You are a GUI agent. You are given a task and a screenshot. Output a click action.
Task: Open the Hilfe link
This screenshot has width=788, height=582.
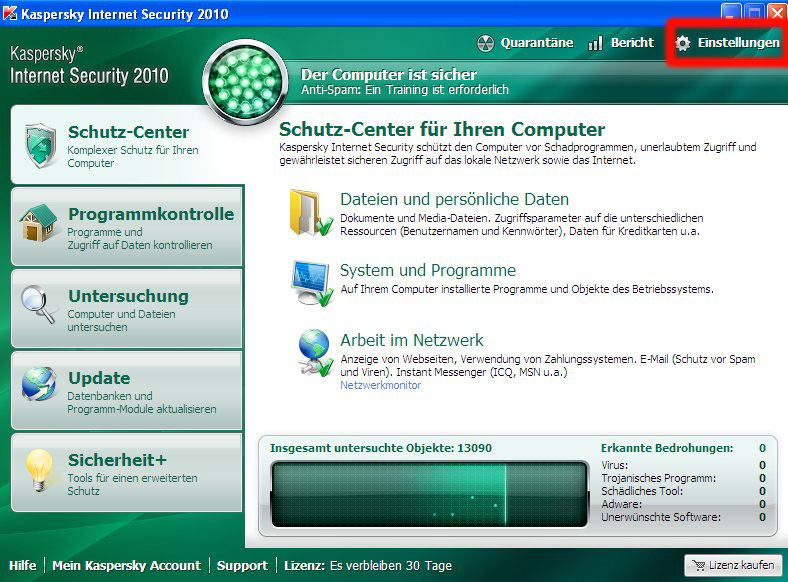(x=22, y=566)
